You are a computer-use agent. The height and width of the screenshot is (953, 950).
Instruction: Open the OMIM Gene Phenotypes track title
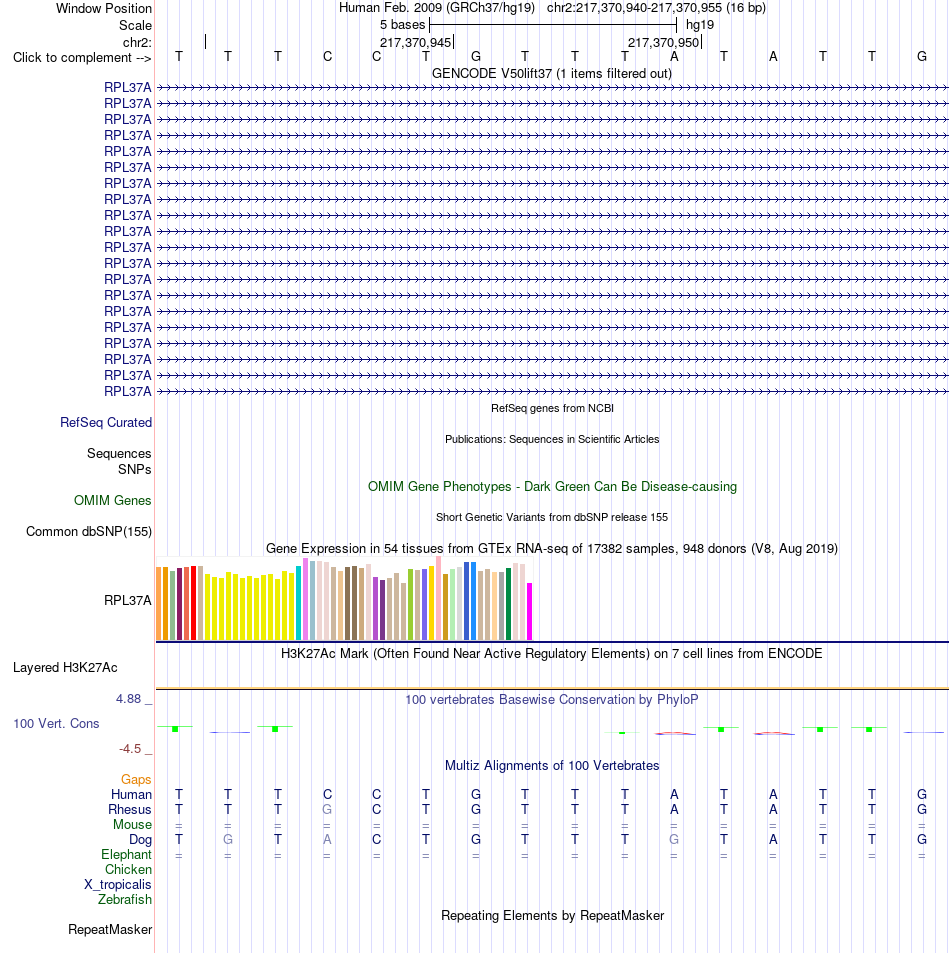tap(552, 487)
